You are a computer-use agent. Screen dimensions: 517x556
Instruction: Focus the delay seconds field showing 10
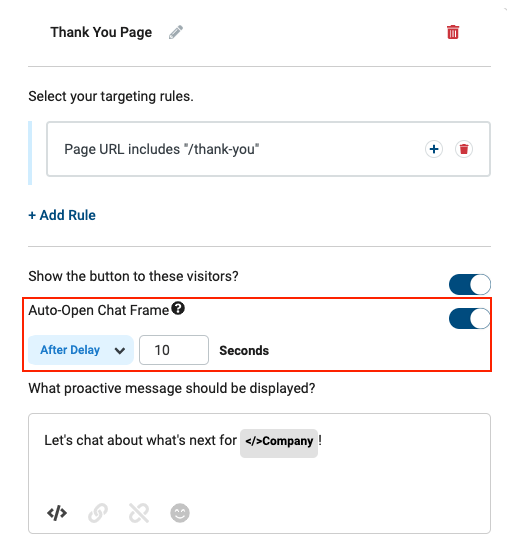coord(174,350)
